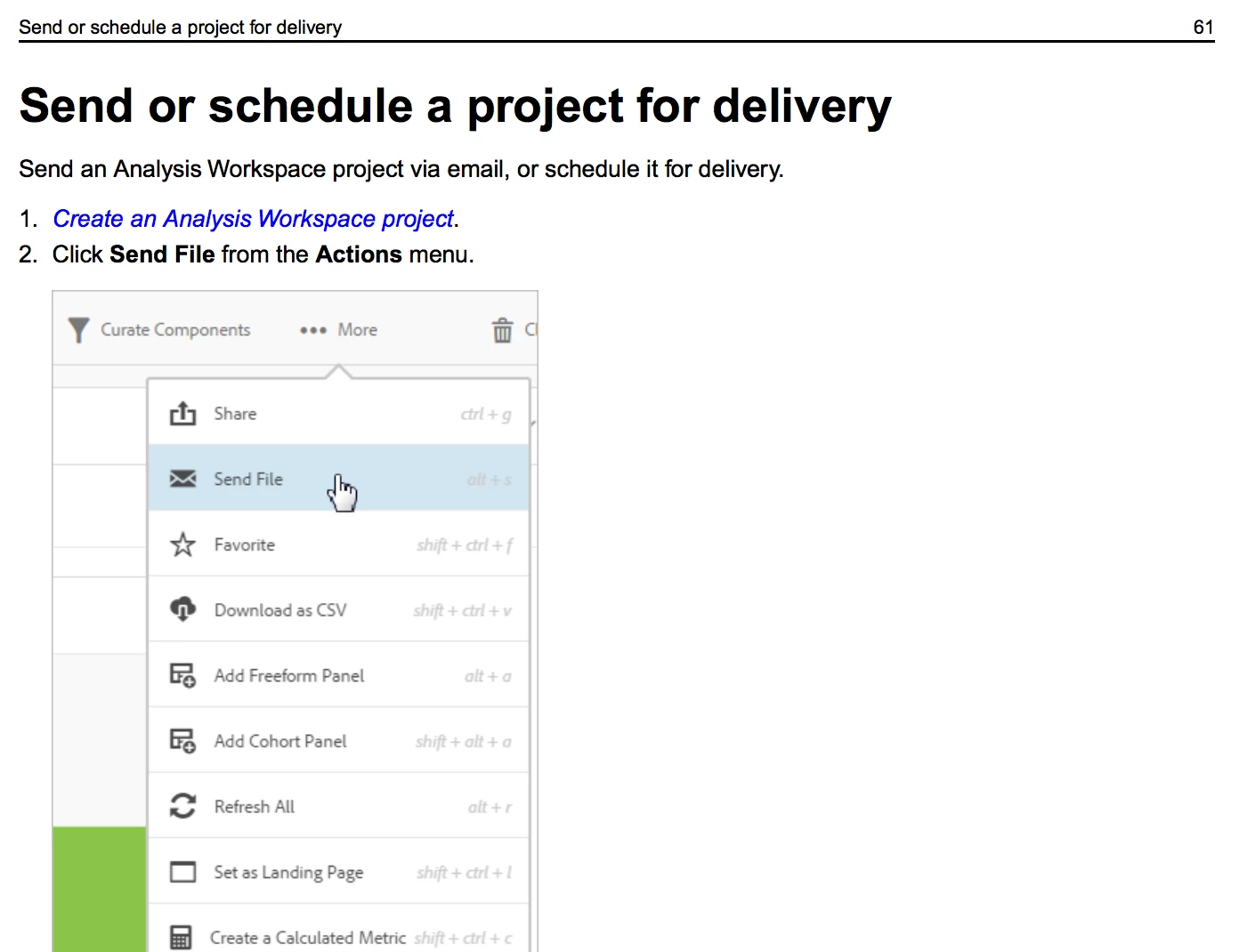Click the three-dots More icon
Image resolution: width=1239 pixels, height=952 pixels.
(x=313, y=330)
